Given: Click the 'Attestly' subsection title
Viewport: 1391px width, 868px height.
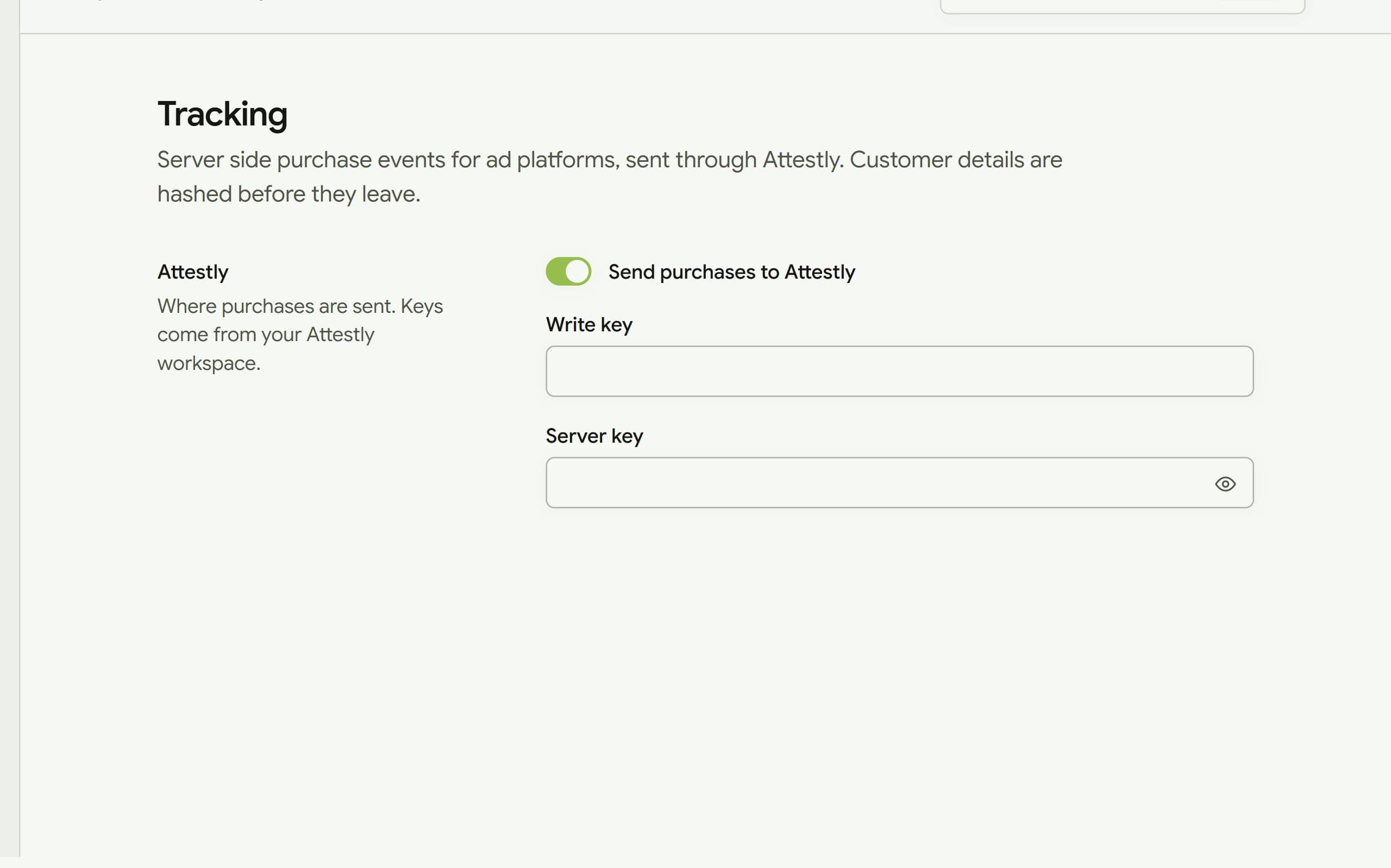Looking at the screenshot, I should coord(193,272).
